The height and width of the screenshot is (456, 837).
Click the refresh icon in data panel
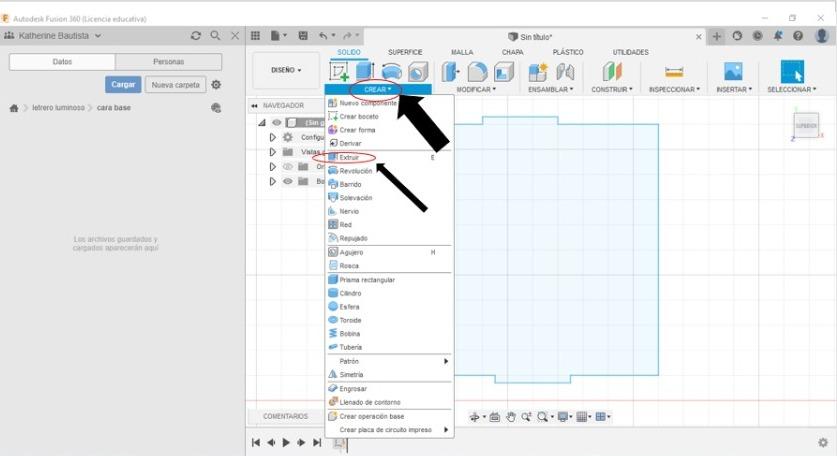pos(196,36)
